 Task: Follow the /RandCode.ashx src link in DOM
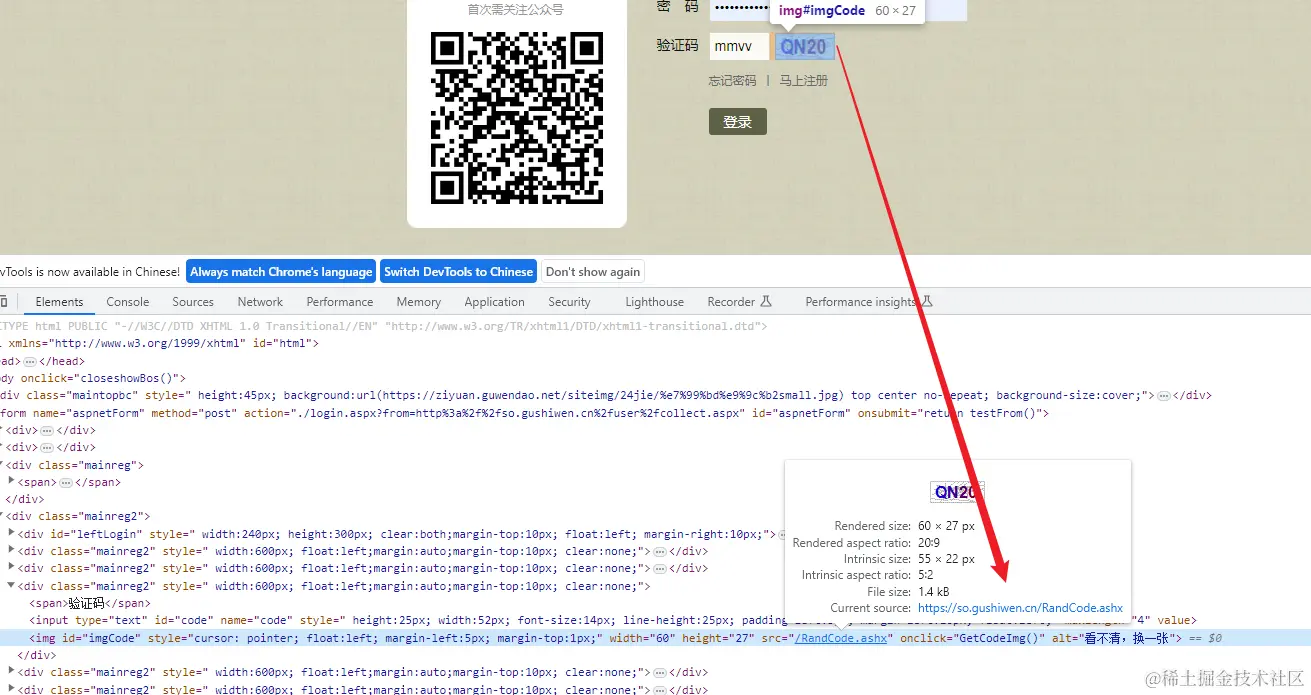click(x=841, y=638)
